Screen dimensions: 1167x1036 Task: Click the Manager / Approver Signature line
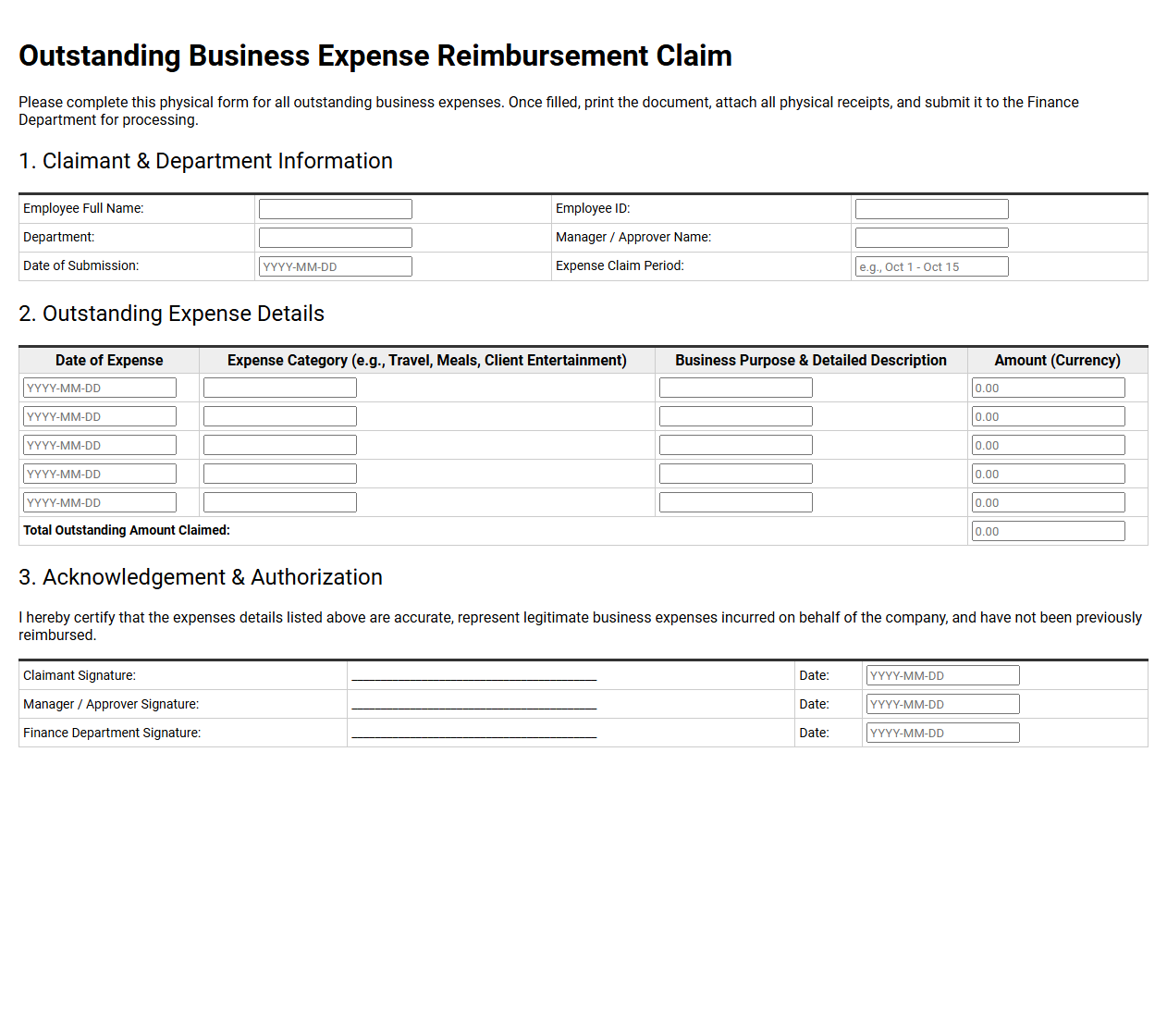[474, 705]
